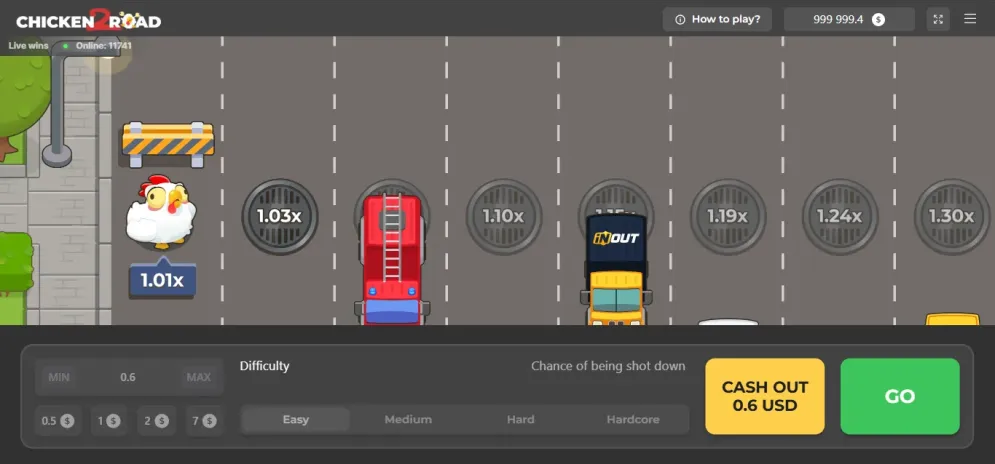Click the white chicken character
Screen dimensions: 995x464
[161, 212]
